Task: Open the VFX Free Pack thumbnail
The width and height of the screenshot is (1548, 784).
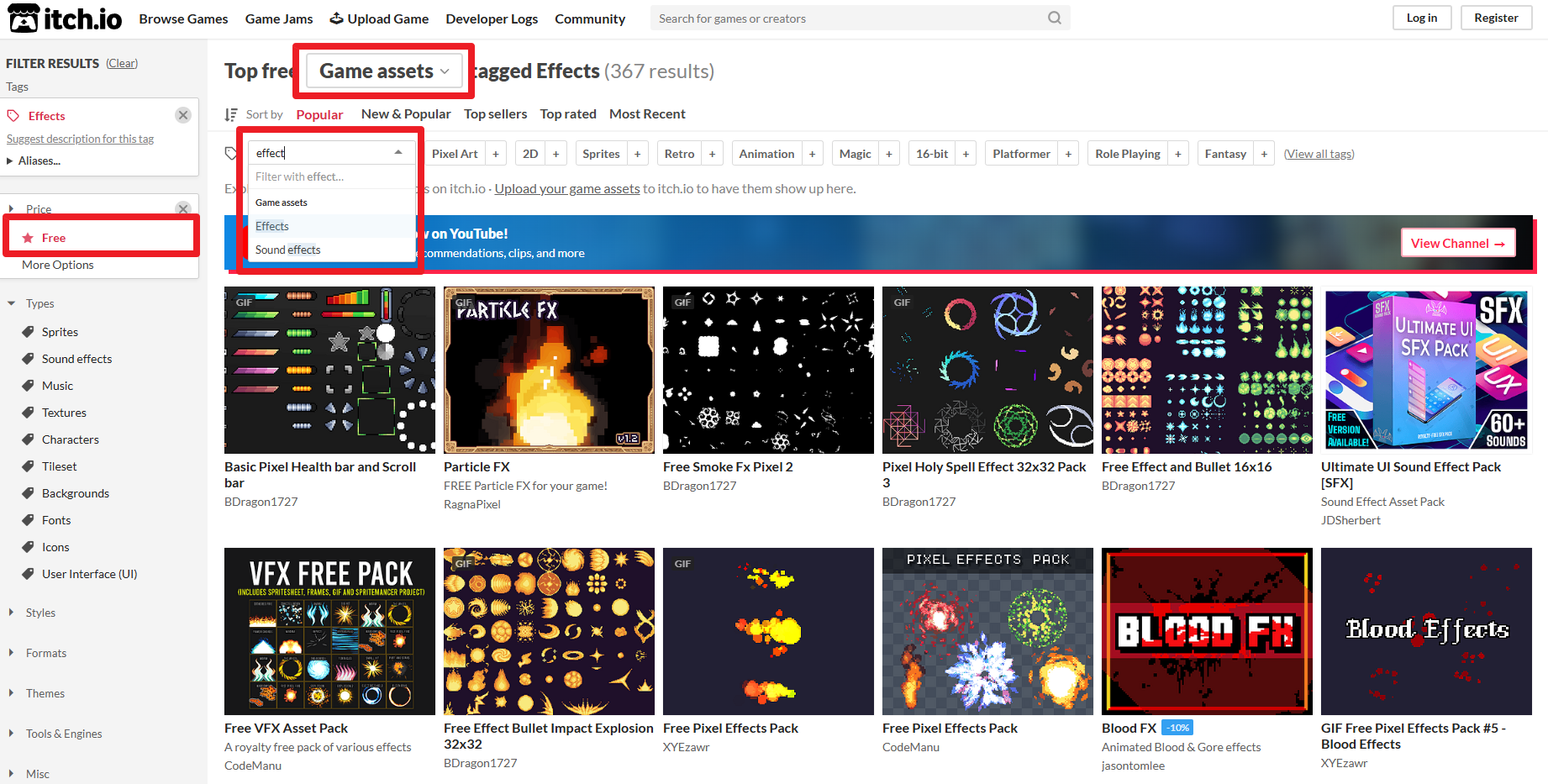Action: pos(329,631)
